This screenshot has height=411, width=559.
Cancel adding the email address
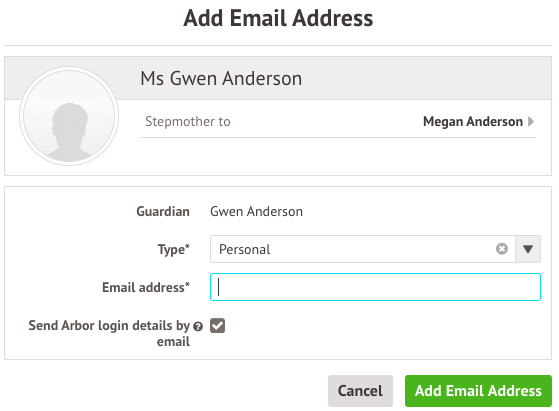pos(360,391)
